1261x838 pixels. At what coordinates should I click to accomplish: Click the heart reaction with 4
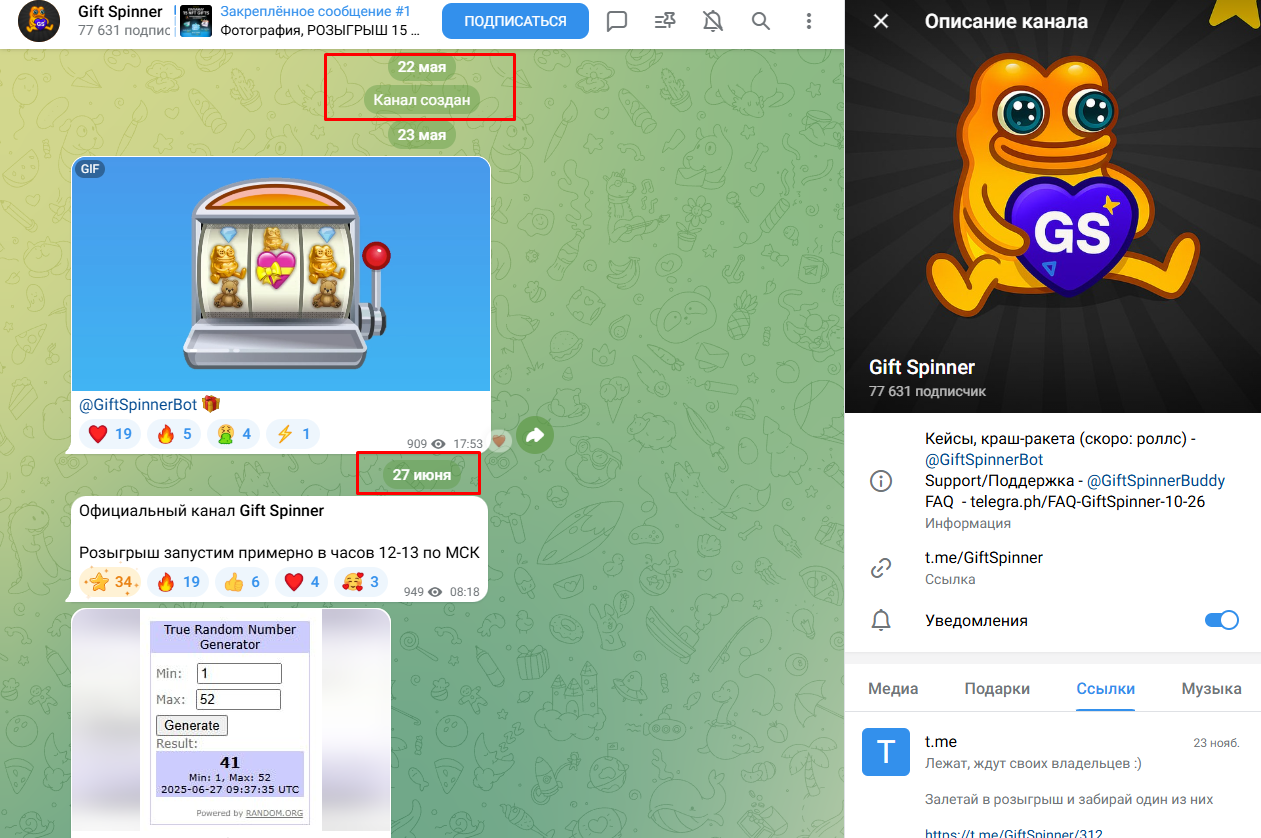click(301, 582)
